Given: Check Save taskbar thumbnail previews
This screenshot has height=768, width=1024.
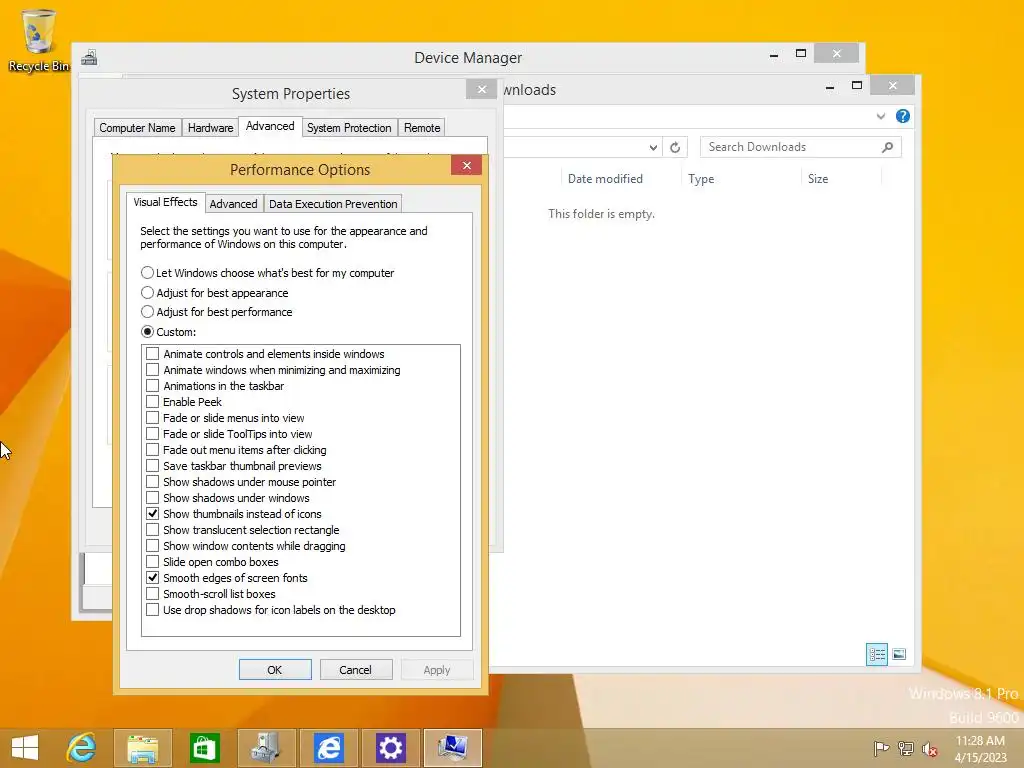Looking at the screenshot, I should coord(152,466).
